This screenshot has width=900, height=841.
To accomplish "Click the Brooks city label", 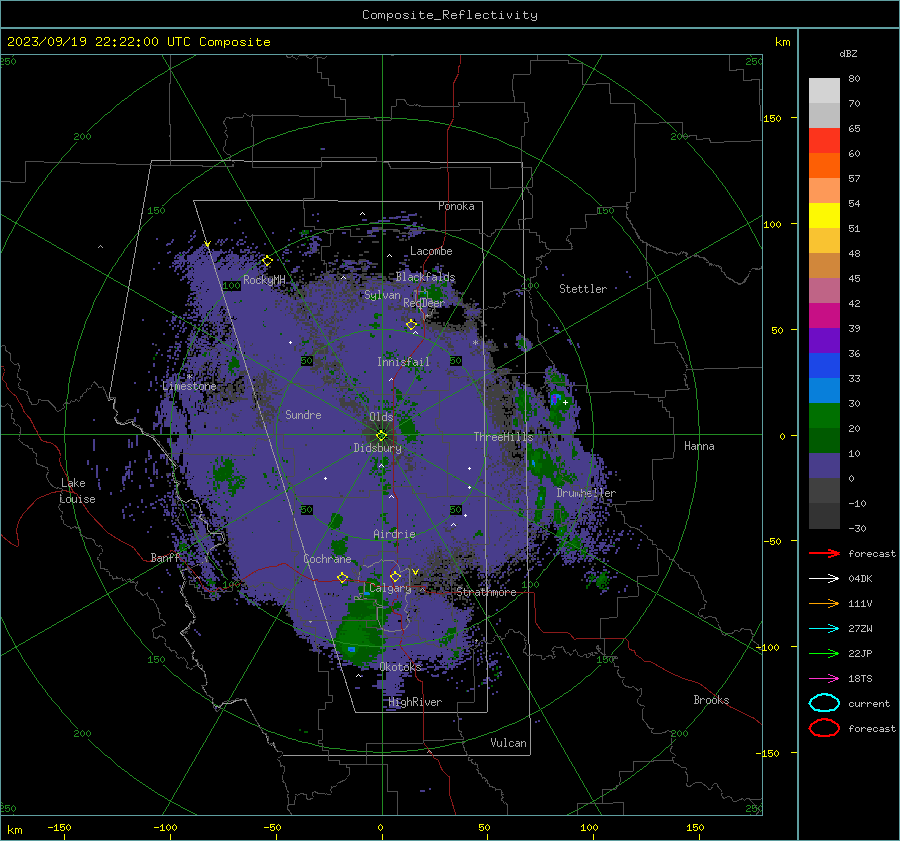I will point(711,700).
